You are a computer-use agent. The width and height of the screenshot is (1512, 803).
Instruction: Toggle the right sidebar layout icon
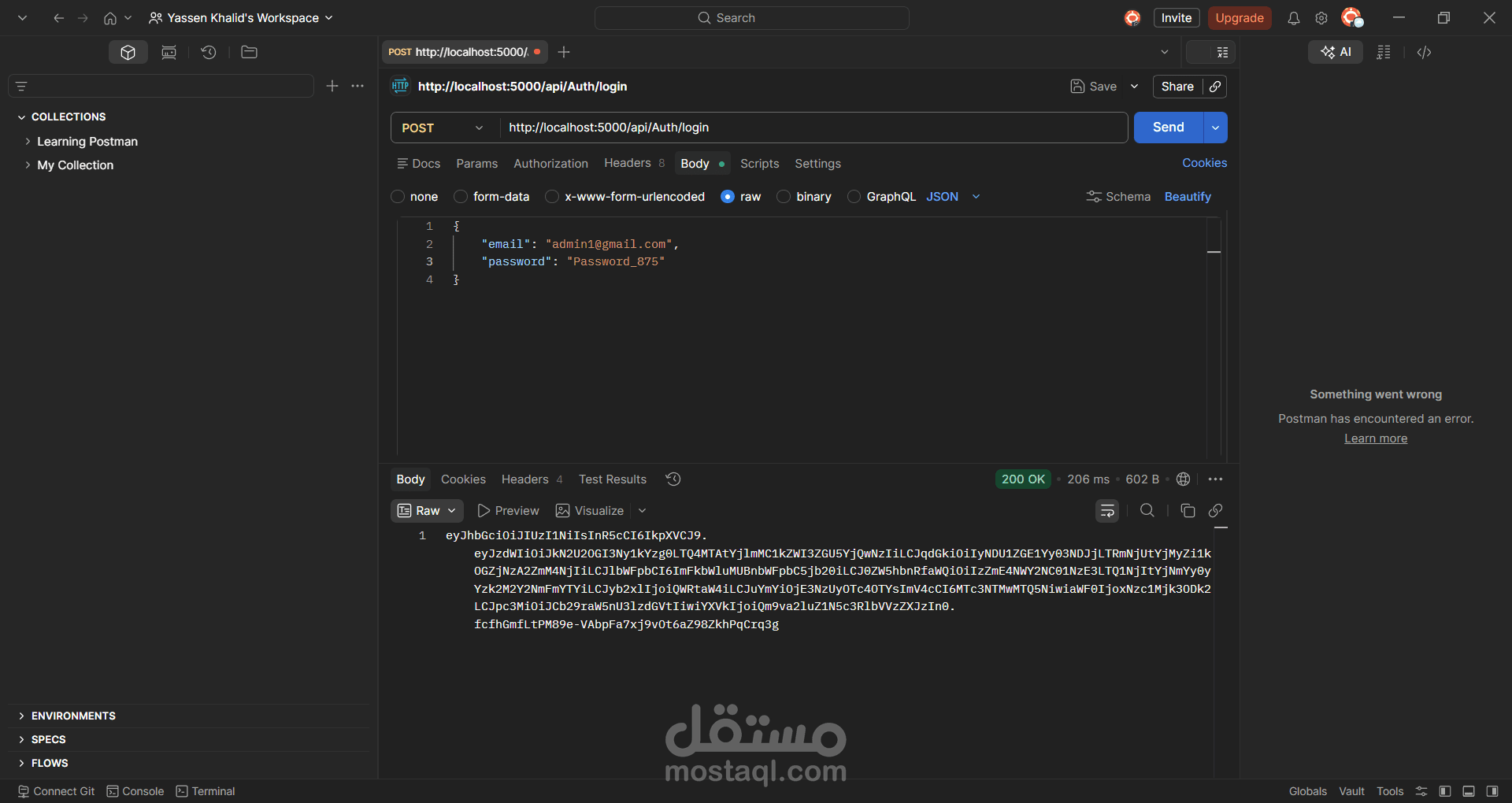[1492, 791]
